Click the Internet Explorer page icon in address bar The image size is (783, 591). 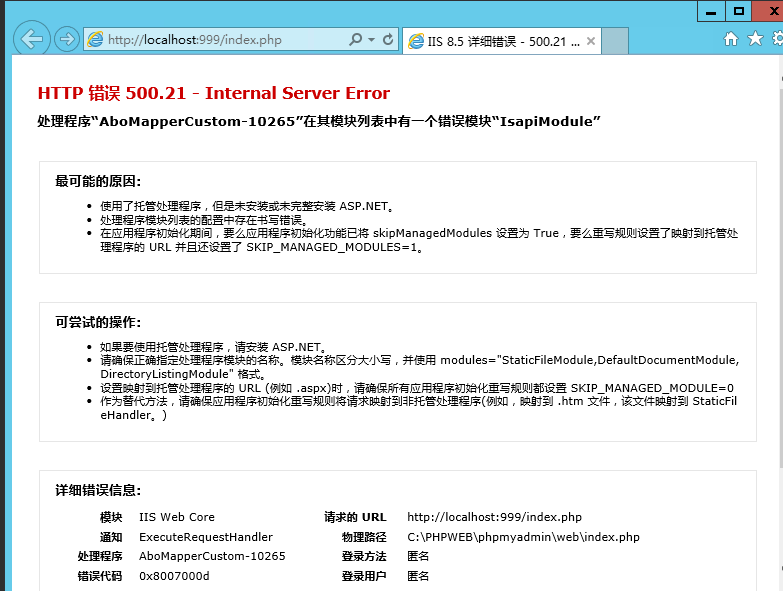[x=95, y=39]
